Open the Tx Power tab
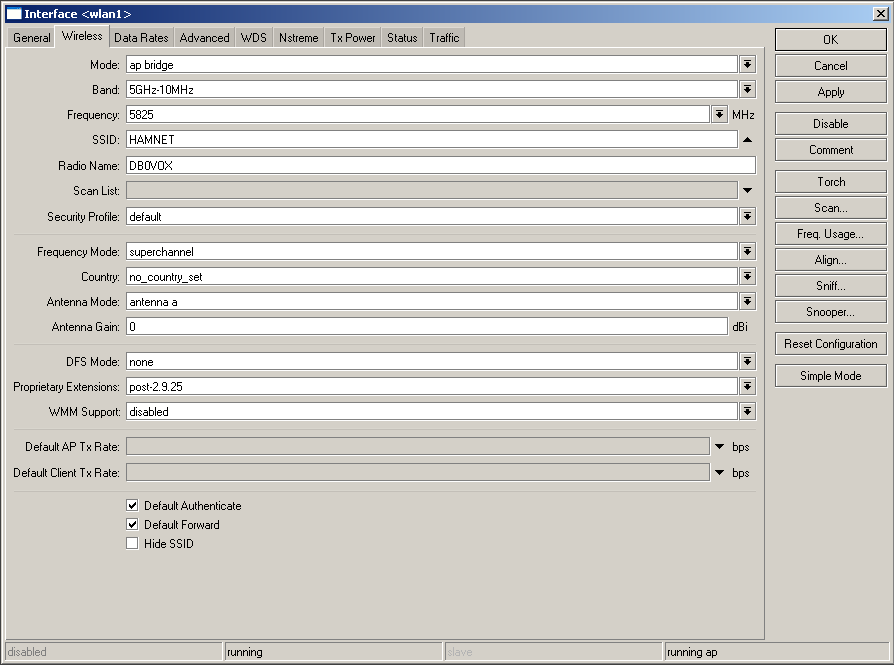 (353, 38)
